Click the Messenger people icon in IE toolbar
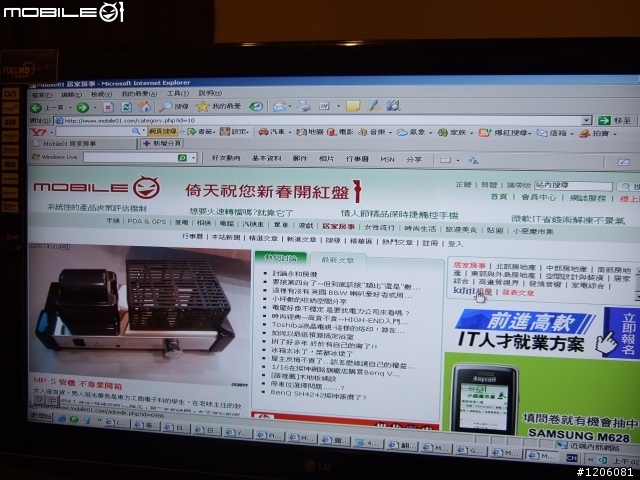The height and width of the screenshot is (480, 640). pos(393,106)
